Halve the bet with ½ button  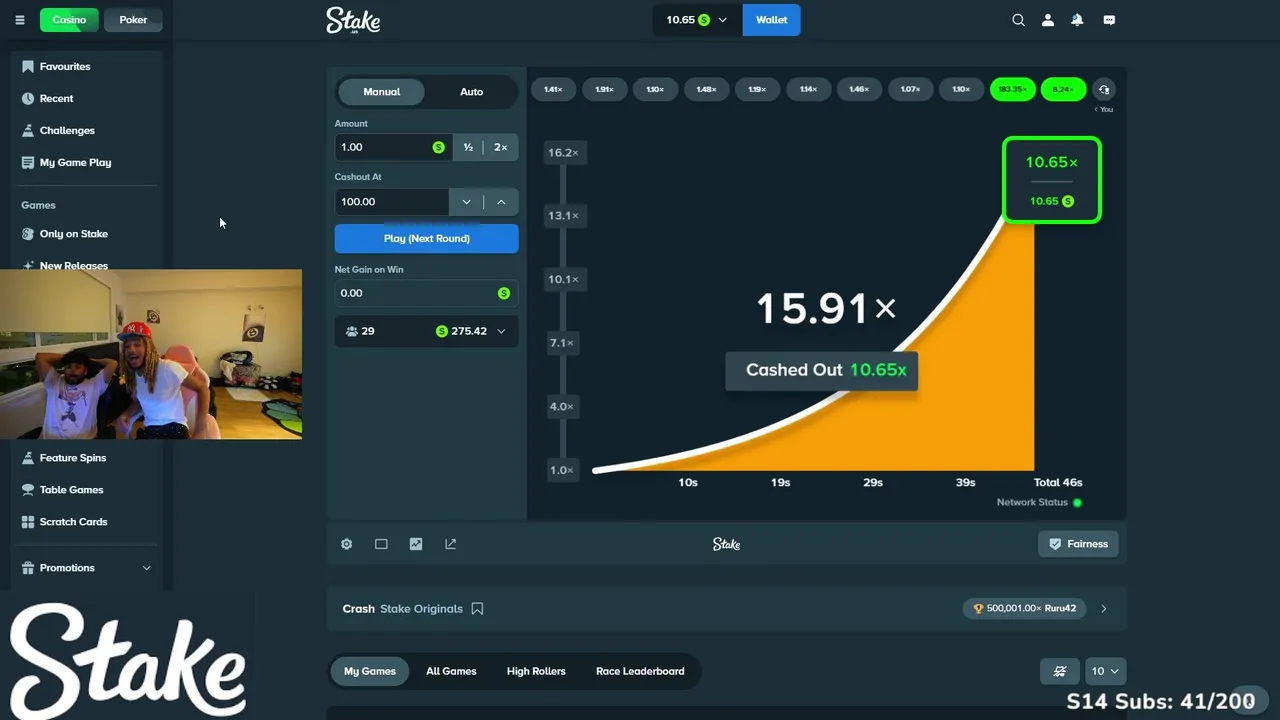[468, 147]
